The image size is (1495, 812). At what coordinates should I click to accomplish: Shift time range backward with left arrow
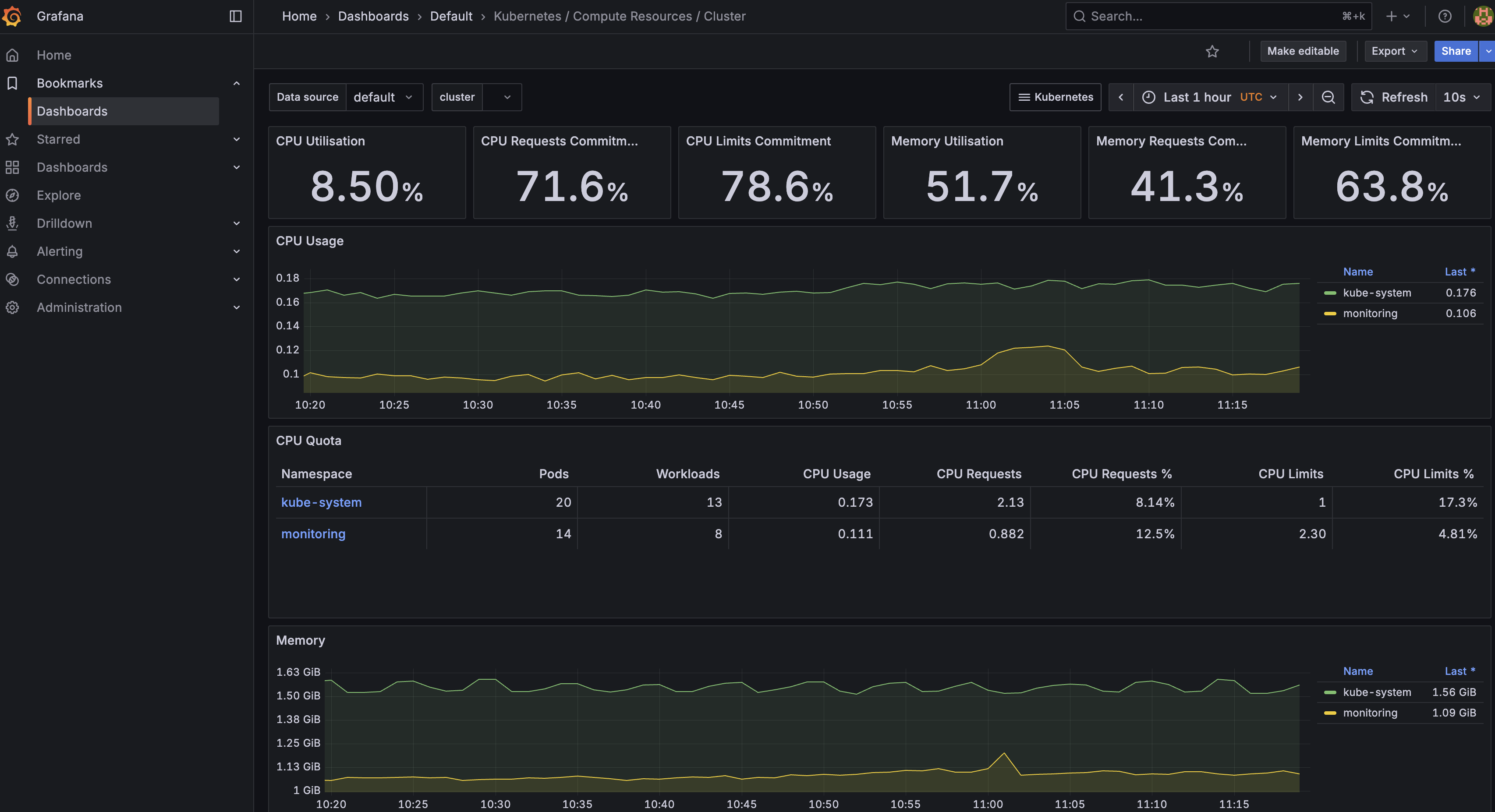(1121, 97)
